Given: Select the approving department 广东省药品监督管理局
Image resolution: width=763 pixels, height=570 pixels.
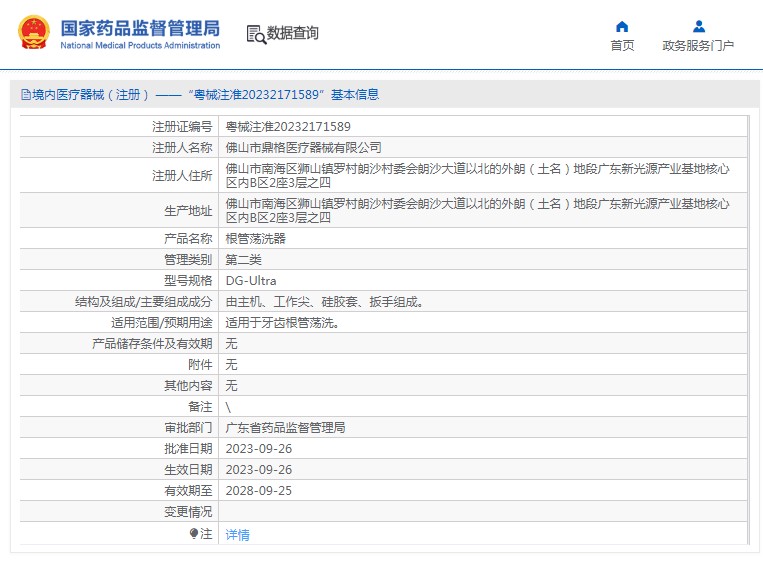Looking at the screenshot, I should coord(285,428).
